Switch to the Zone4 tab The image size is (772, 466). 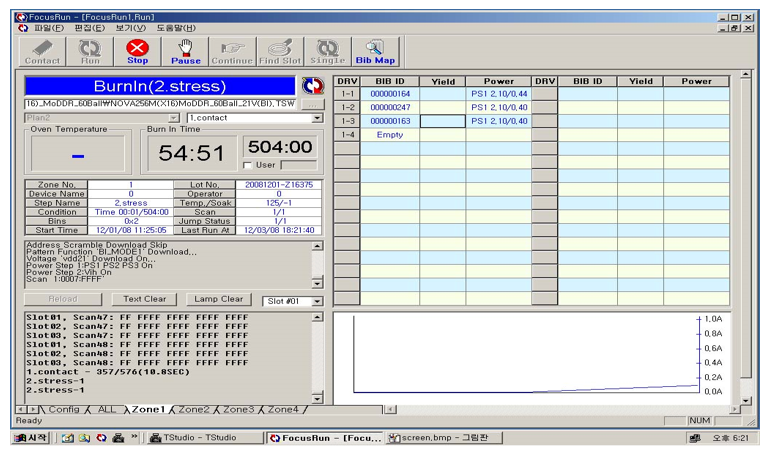[x=283, y=409]
